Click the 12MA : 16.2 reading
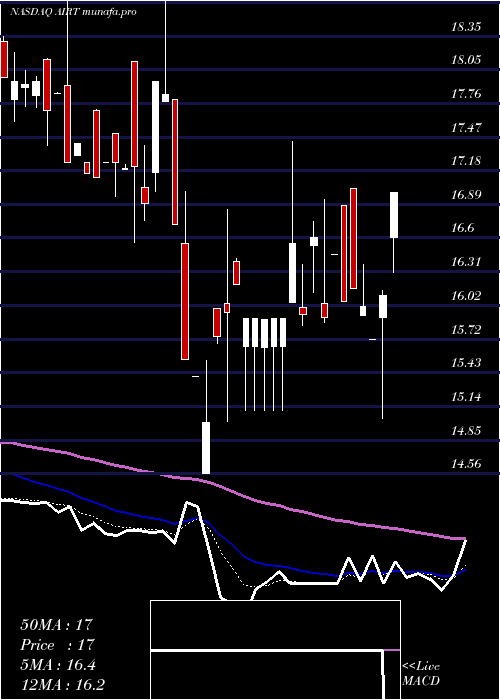Viewport: 500px width, 700px height. tap(62, 685)
